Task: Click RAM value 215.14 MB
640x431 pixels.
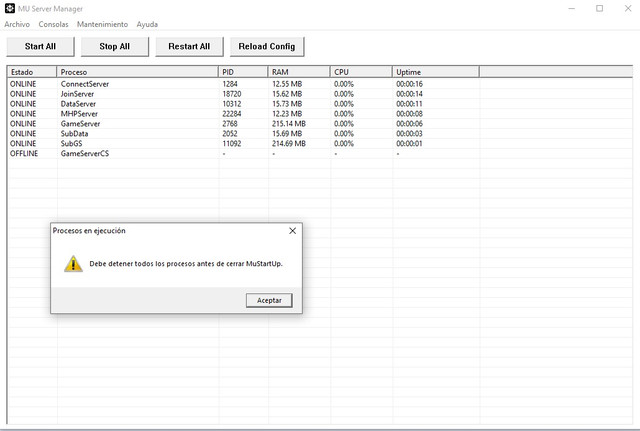Action: point(289,124)
